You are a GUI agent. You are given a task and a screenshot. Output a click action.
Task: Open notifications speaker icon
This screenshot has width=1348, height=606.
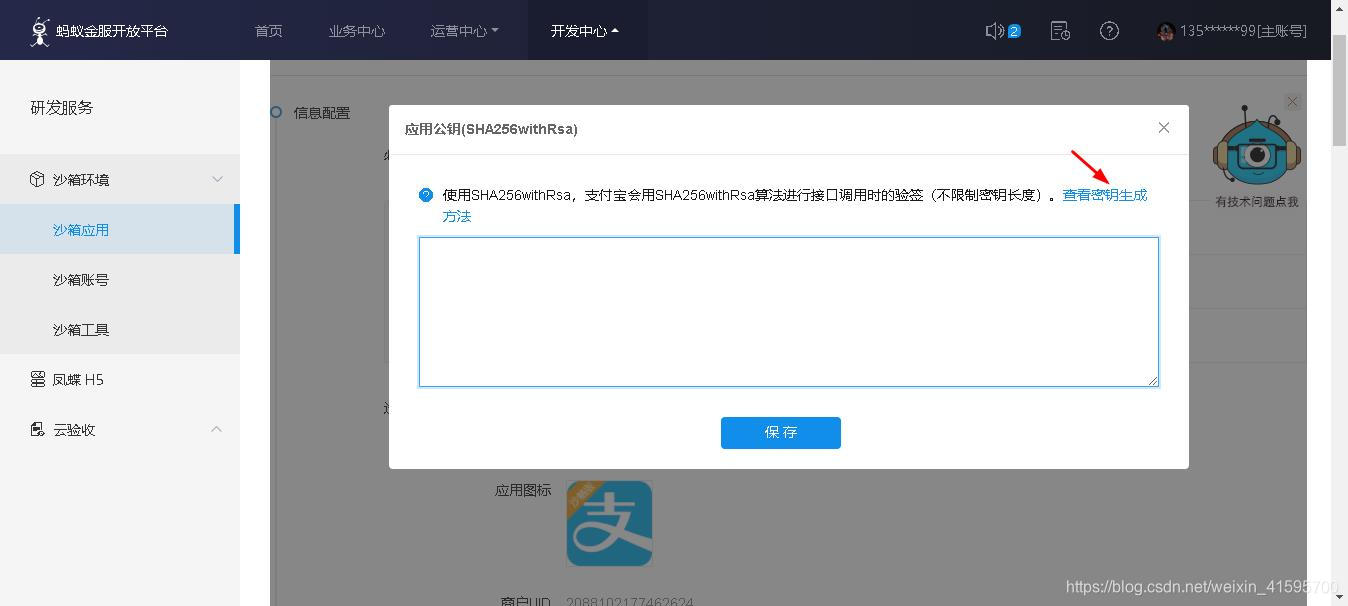[x=995, y=31]
